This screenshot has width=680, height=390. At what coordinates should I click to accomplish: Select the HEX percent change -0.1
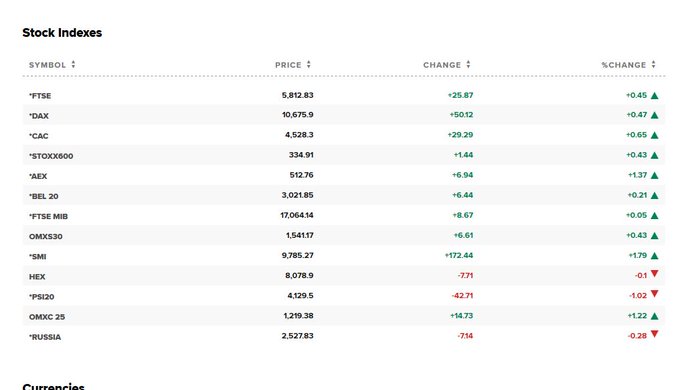coord(641,275)
